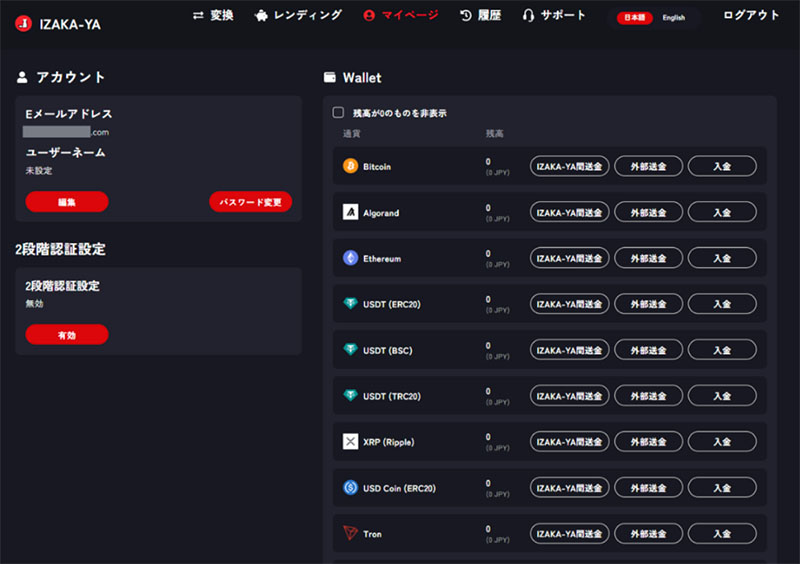Click the Algorand coin icon

click(x=351, y=212)
